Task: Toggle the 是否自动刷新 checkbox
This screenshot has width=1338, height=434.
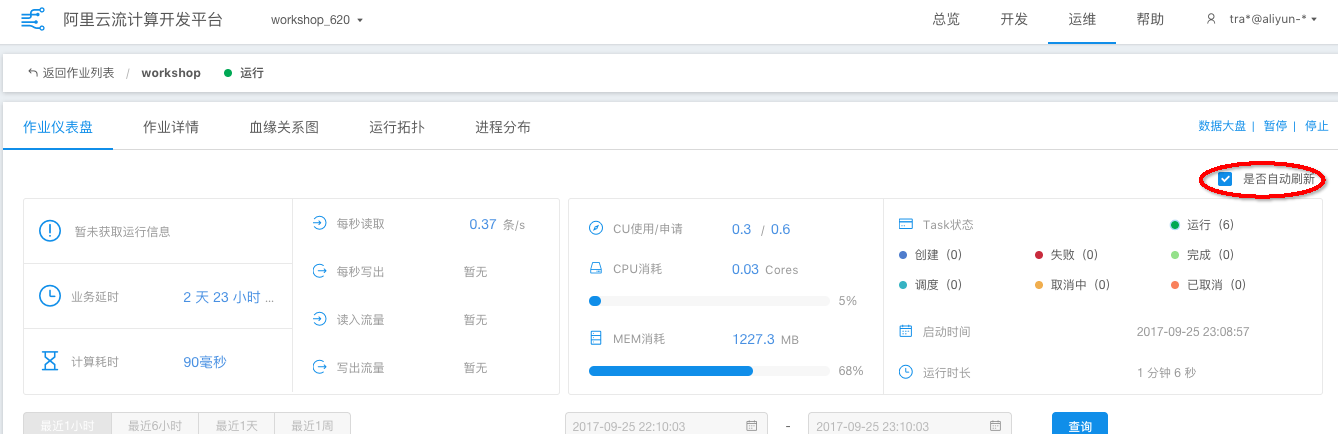Action: (1225, 179)
